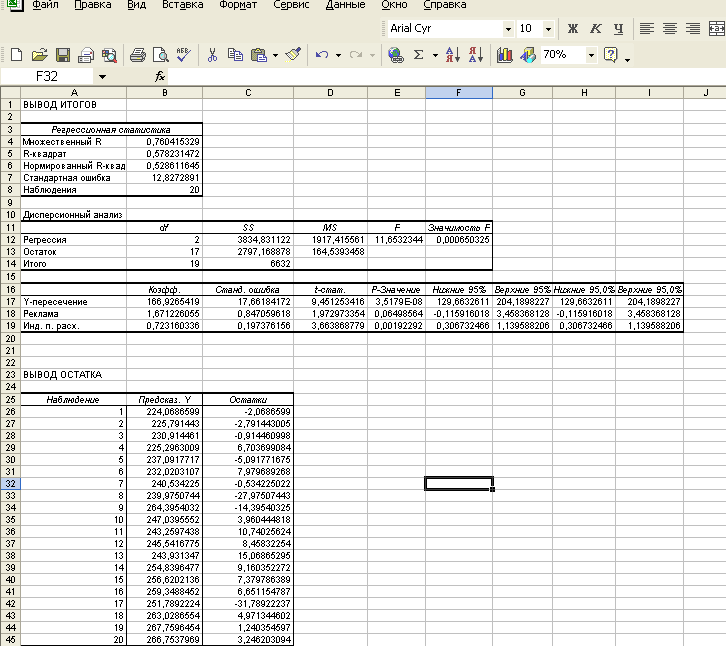Image resolution: width=726 pixels, height=646 pixels.
Task: Open the Файл menu
Action: click(45, 5)
